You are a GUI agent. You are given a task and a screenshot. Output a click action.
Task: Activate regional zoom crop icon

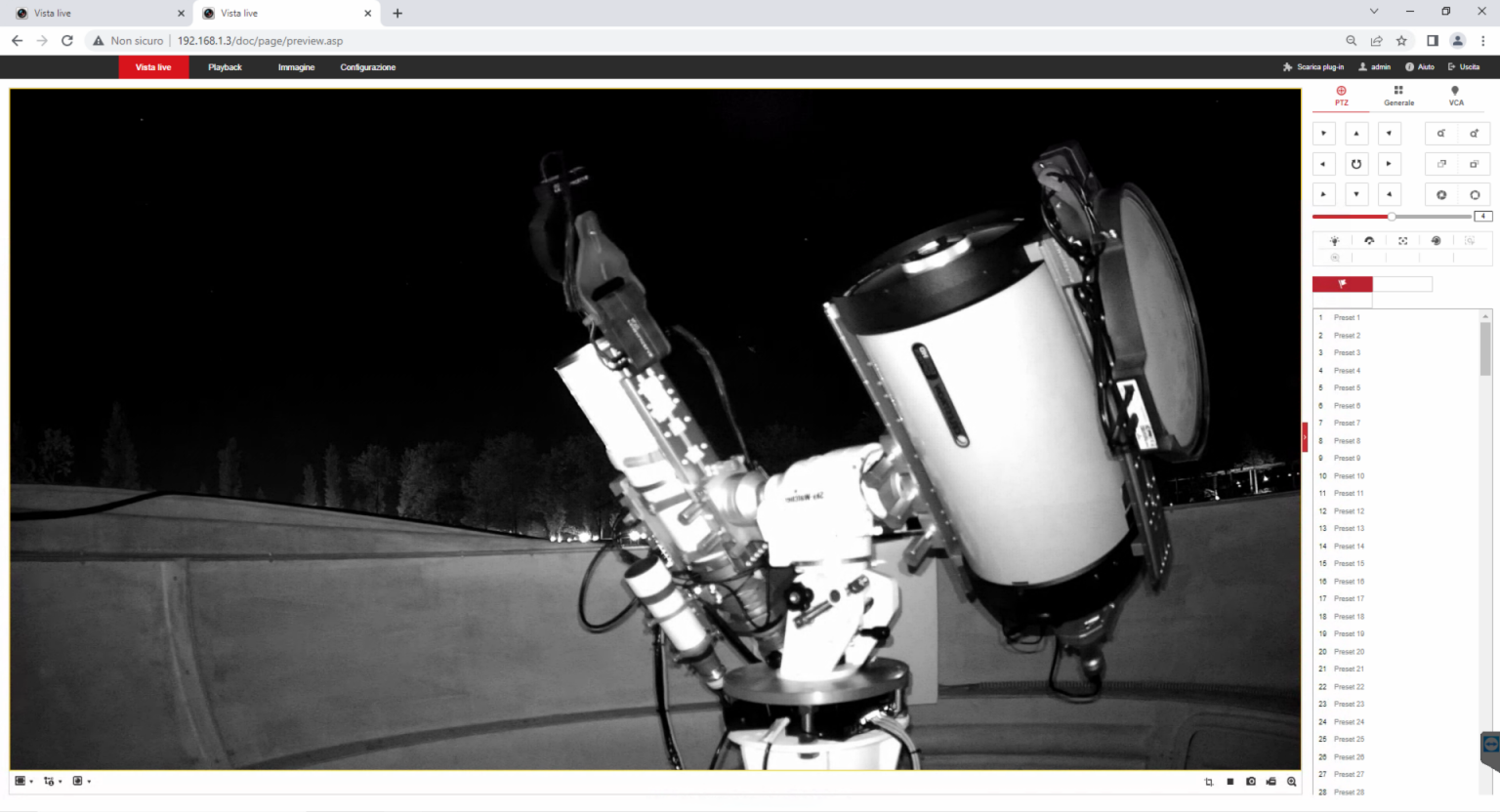[x=1209, y=782]
